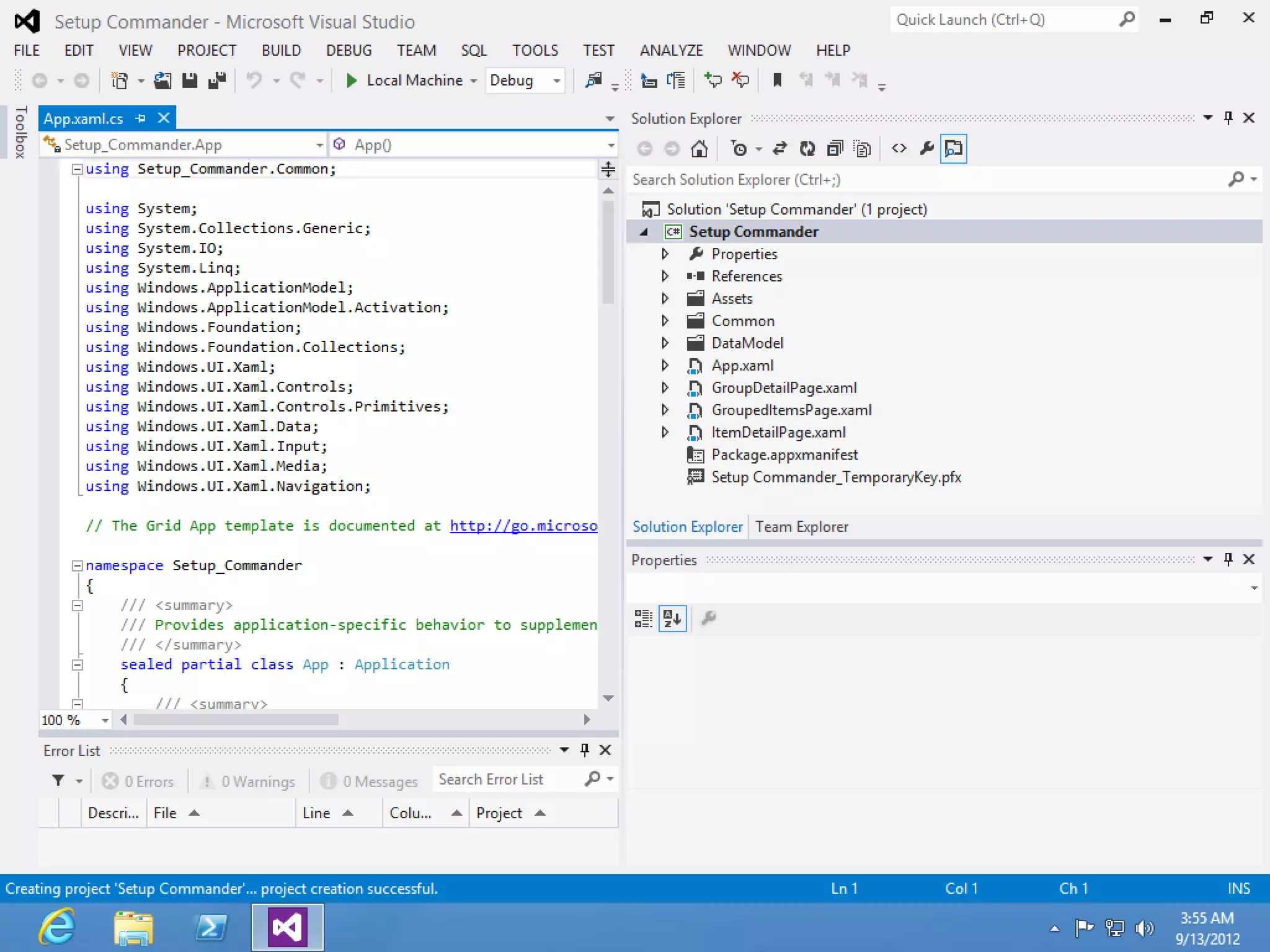
Task: Click Solution Explorer wrench Properties icon
Action: pyautogui.click(x=926, y=149)
